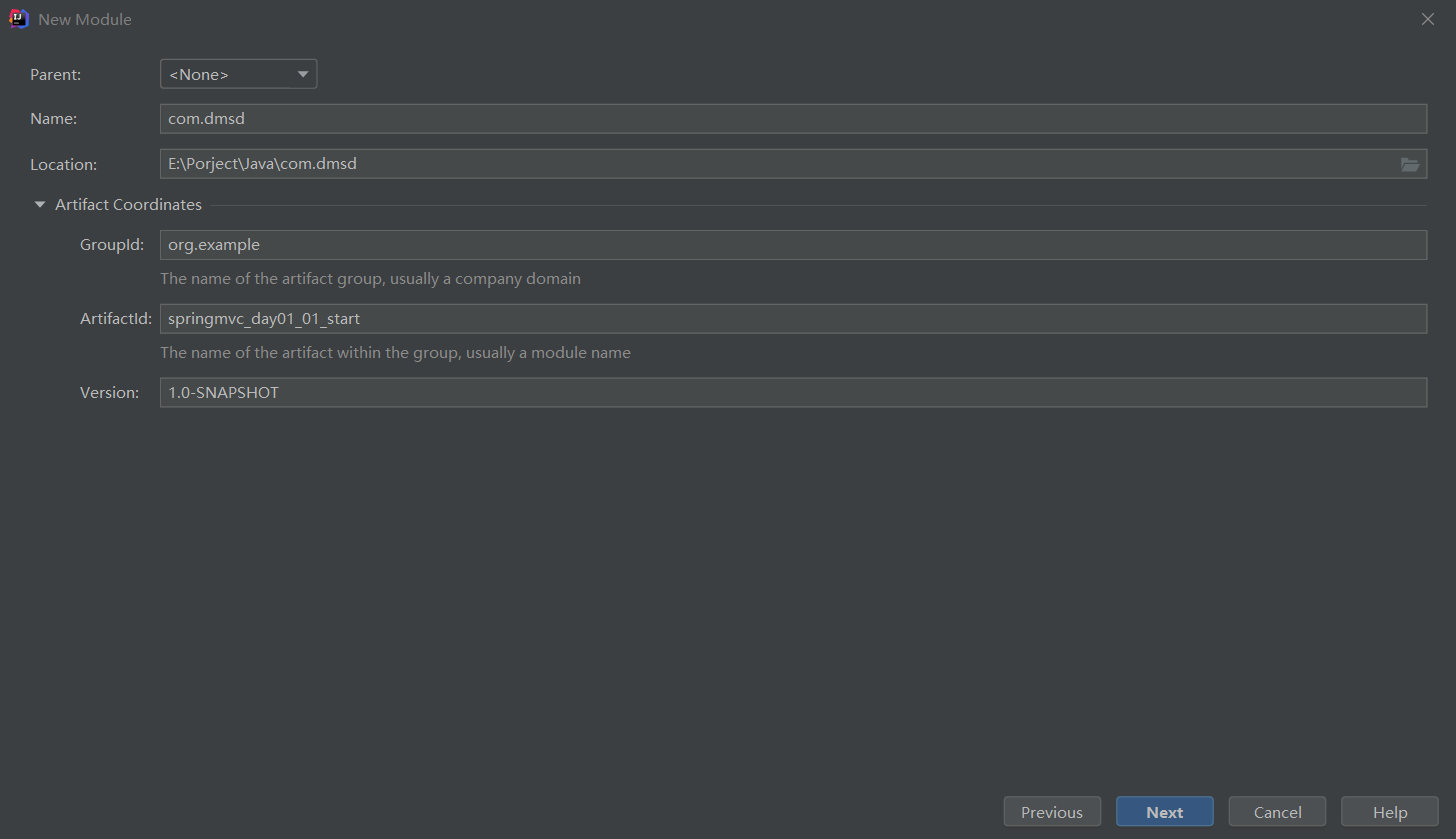Click the Version label
This screenshot has width=1456, height=839.
coord(109,393)
